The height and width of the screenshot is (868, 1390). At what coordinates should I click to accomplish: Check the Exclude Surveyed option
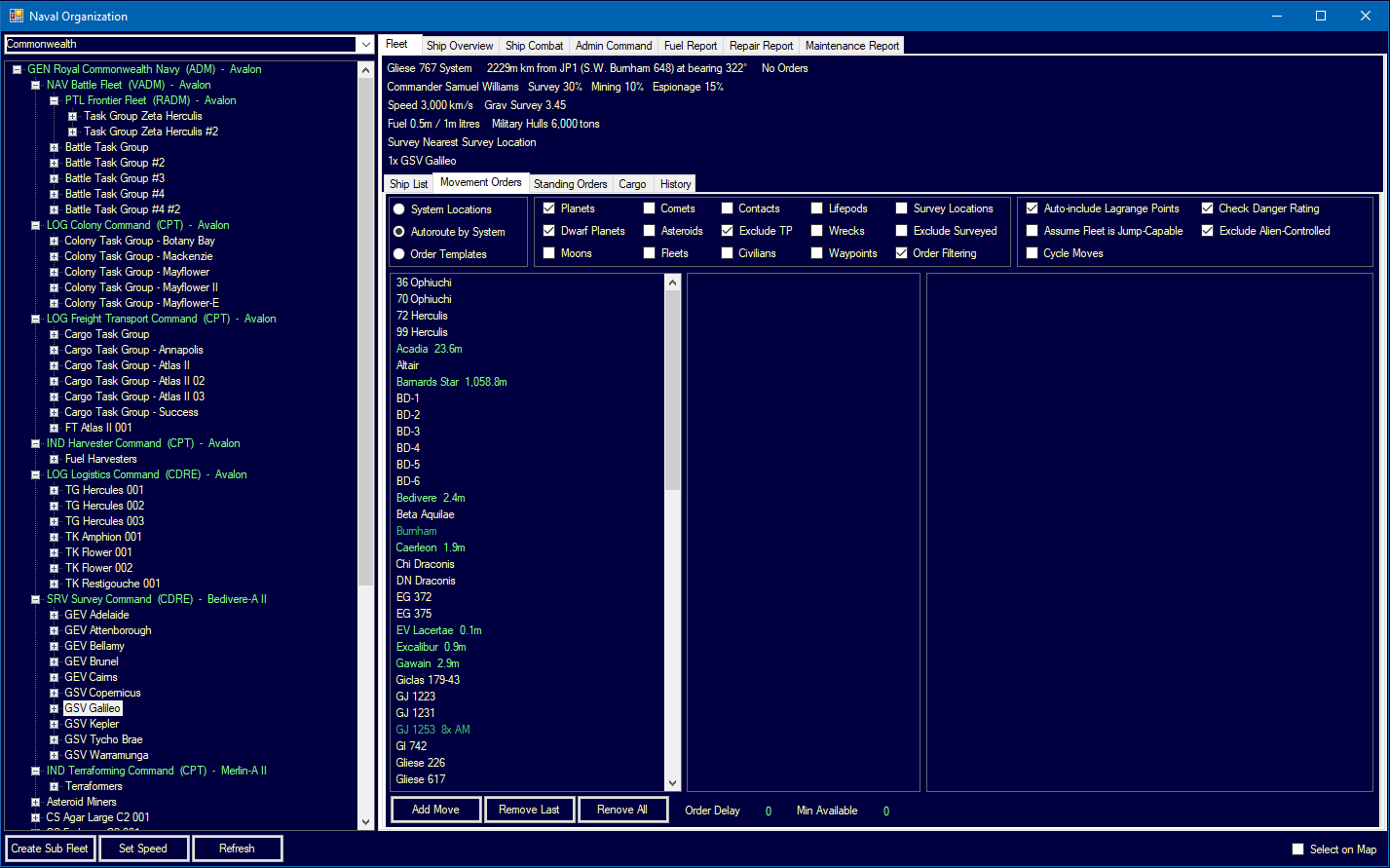(x=902, y=231)
